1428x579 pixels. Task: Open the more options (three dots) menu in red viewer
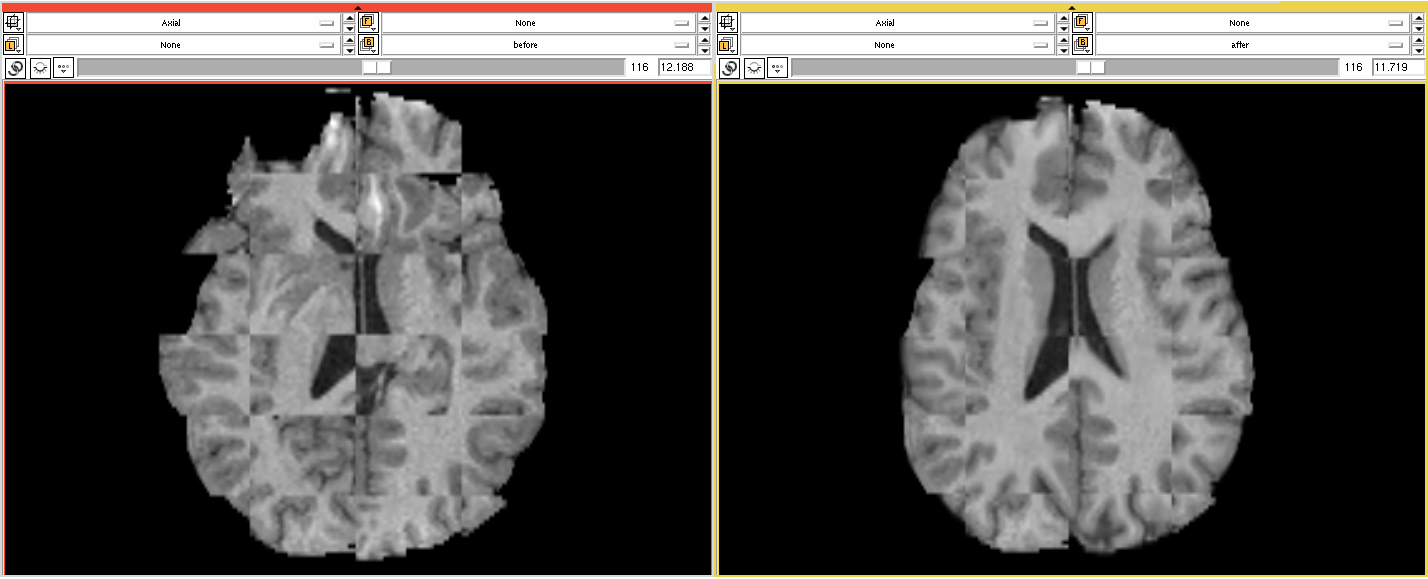click(64, 68)
